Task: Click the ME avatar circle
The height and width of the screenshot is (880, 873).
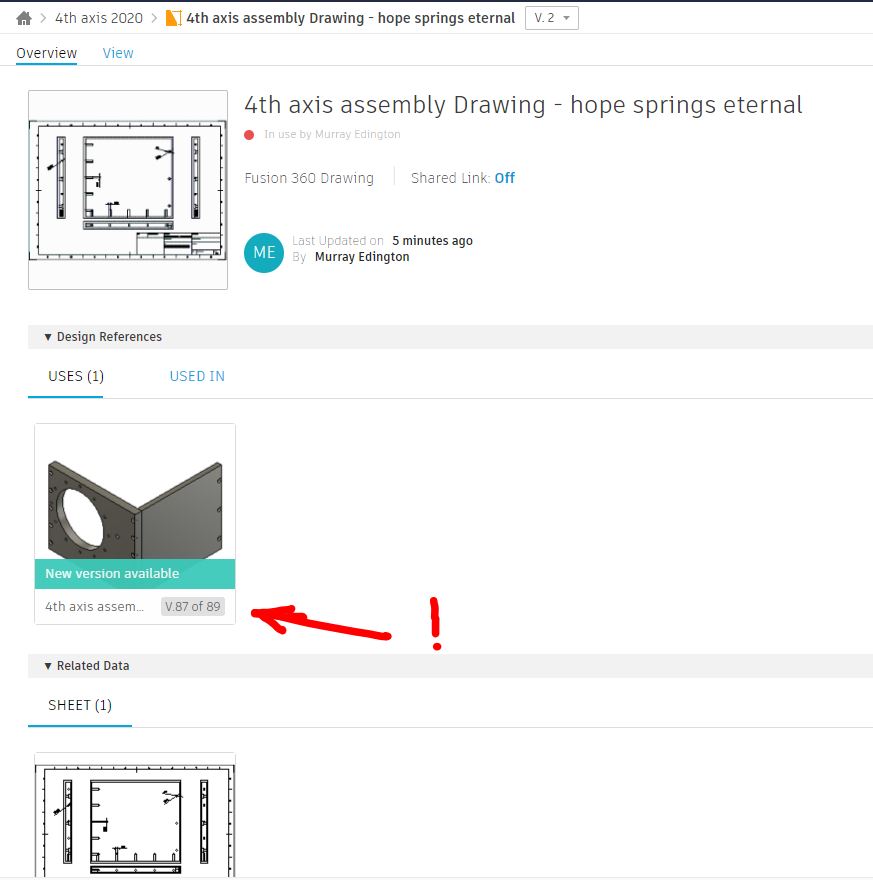Action: pyautogui.click(x=263, y=253)
